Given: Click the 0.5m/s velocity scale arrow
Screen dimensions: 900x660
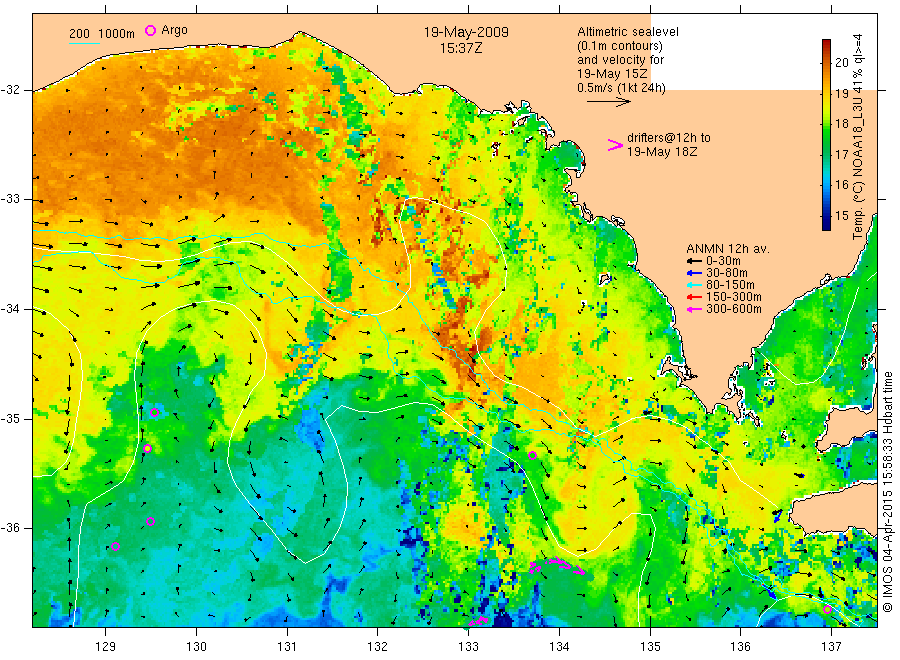Looking at the screenshot, I should 608,102.
